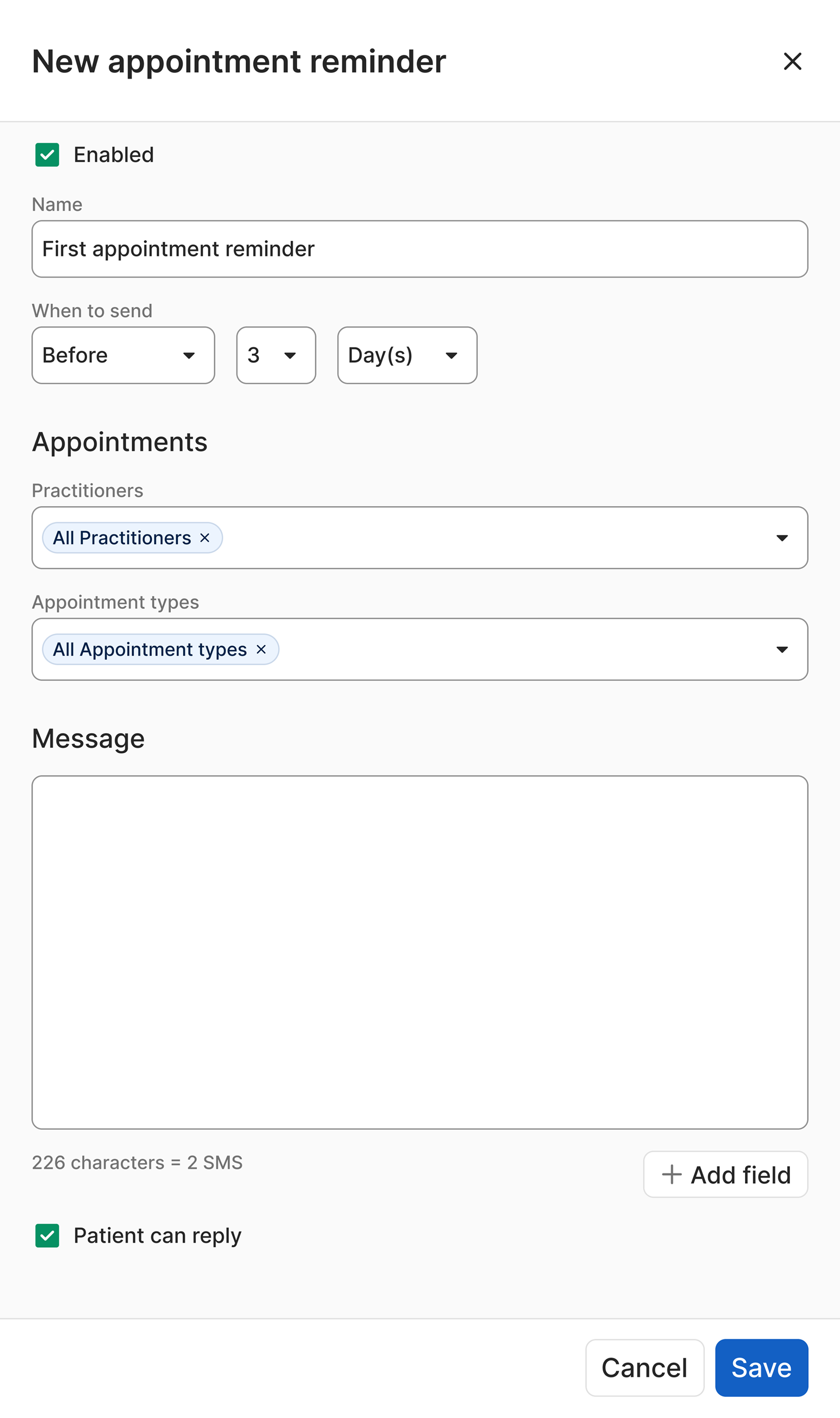Expand the Practitioners list with its arrow
840x1418 pixels.
pos(782,537)
